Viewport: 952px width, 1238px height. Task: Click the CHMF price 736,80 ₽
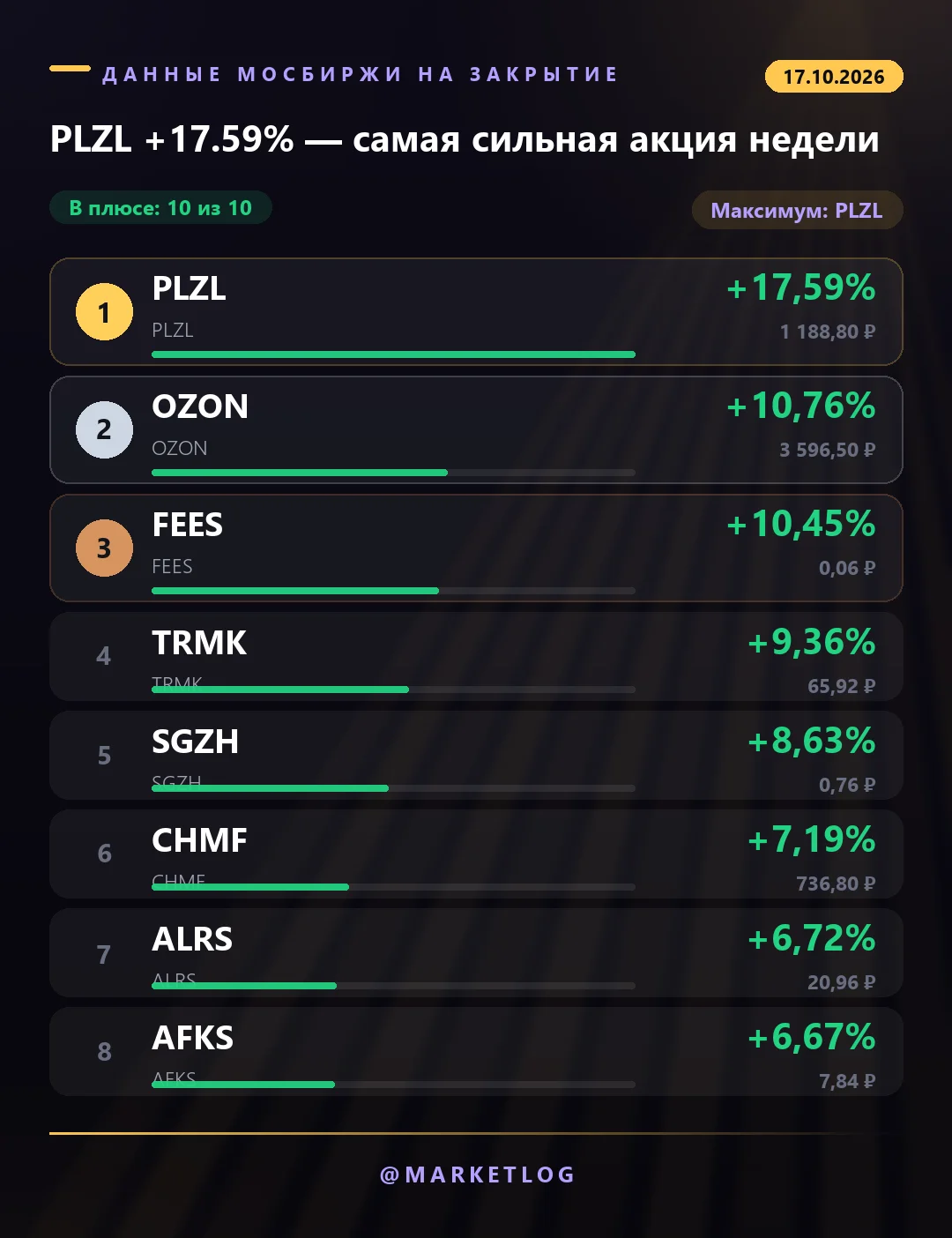836,884
